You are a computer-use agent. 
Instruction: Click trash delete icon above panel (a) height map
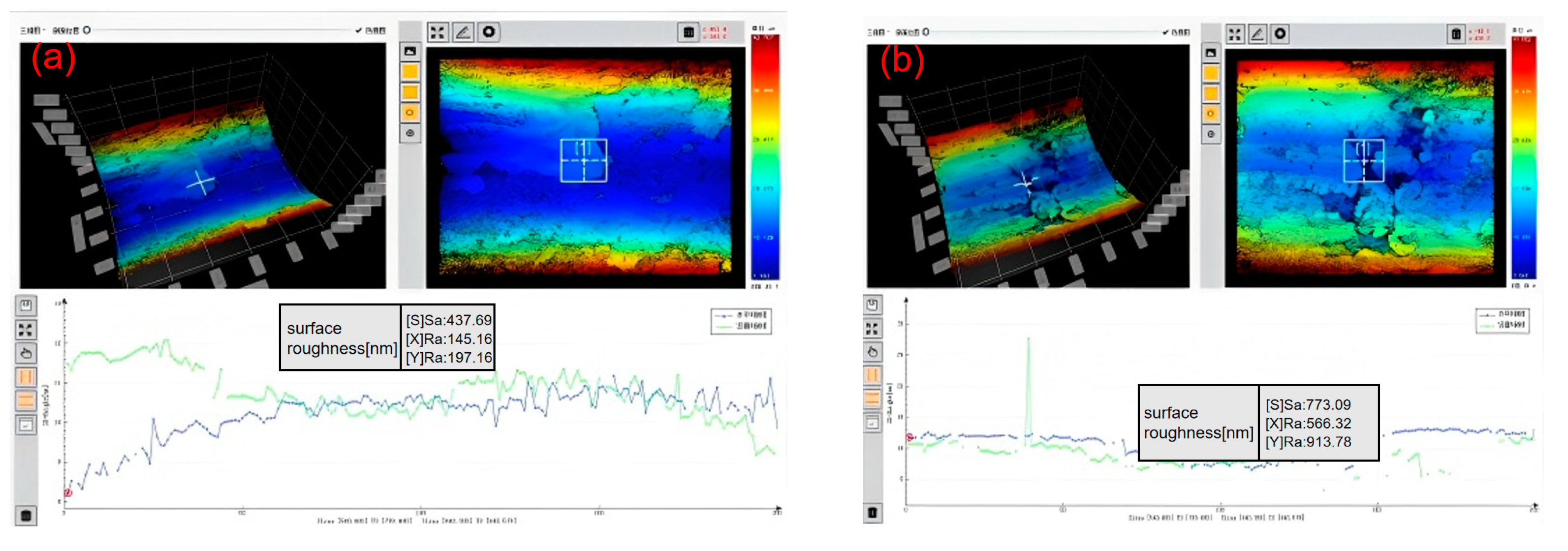689,32
